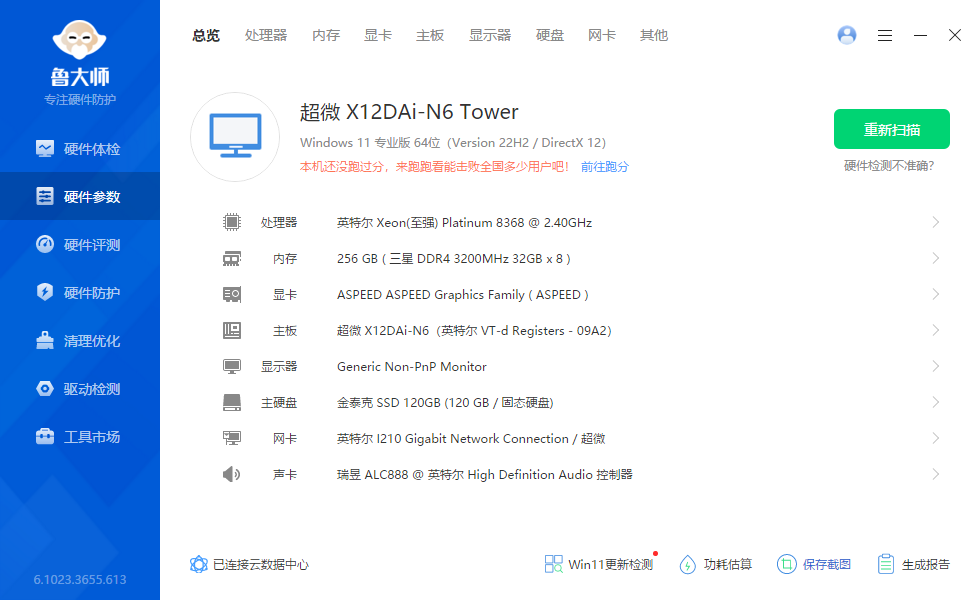Select ASPEED Graphics Family text
This screenshot has width=980, height=600.
462,294
